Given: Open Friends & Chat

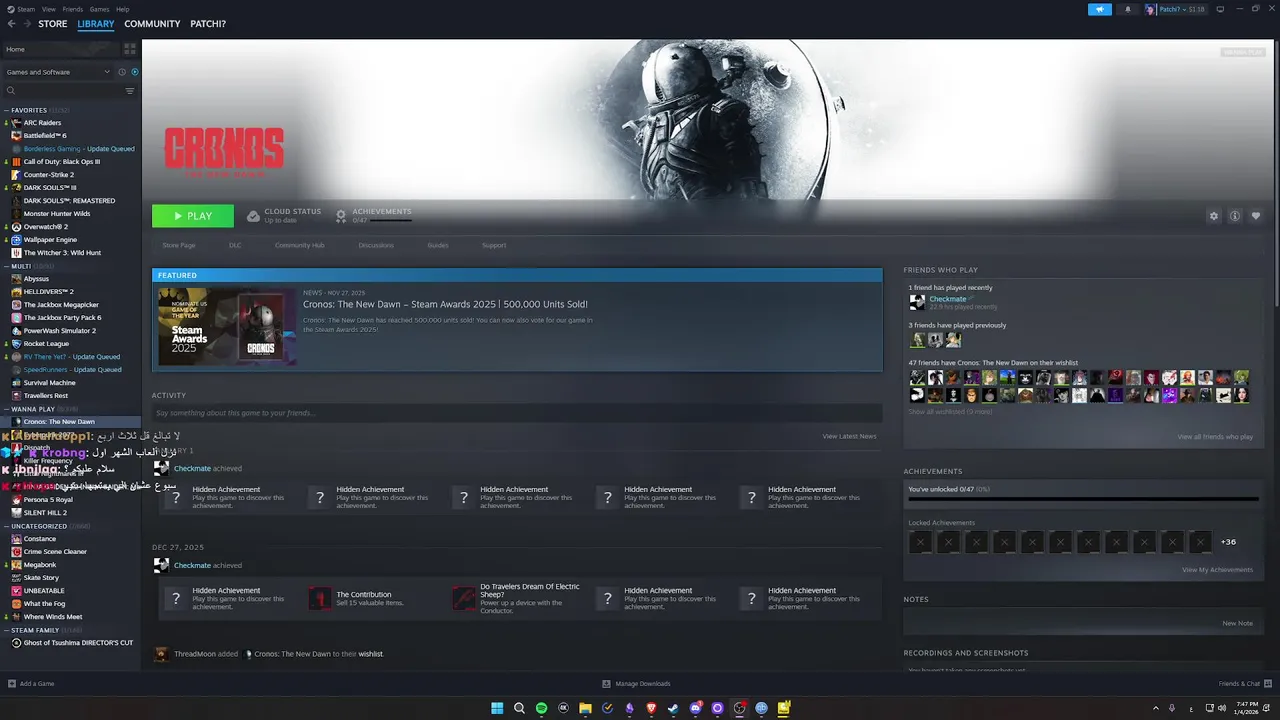Looking at the screenshot, I should click(1243, 684).
